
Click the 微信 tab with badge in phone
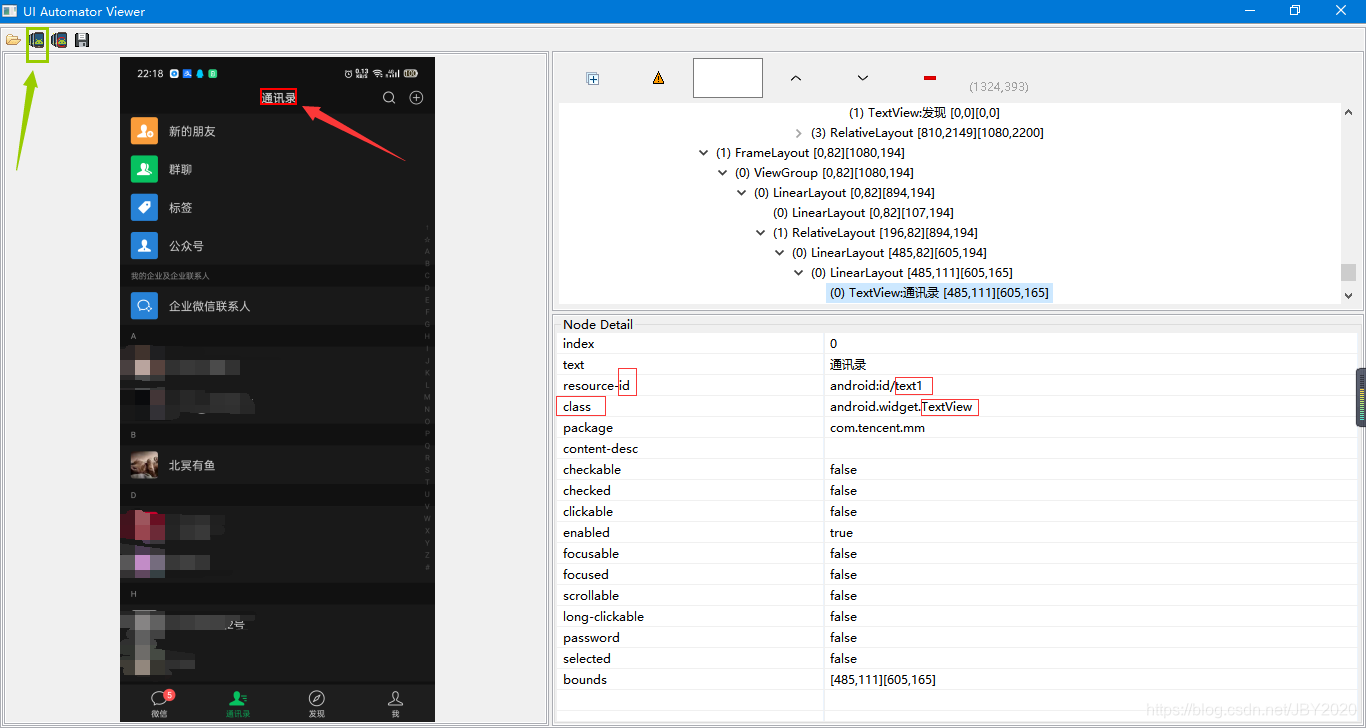[x=159, y=703]
